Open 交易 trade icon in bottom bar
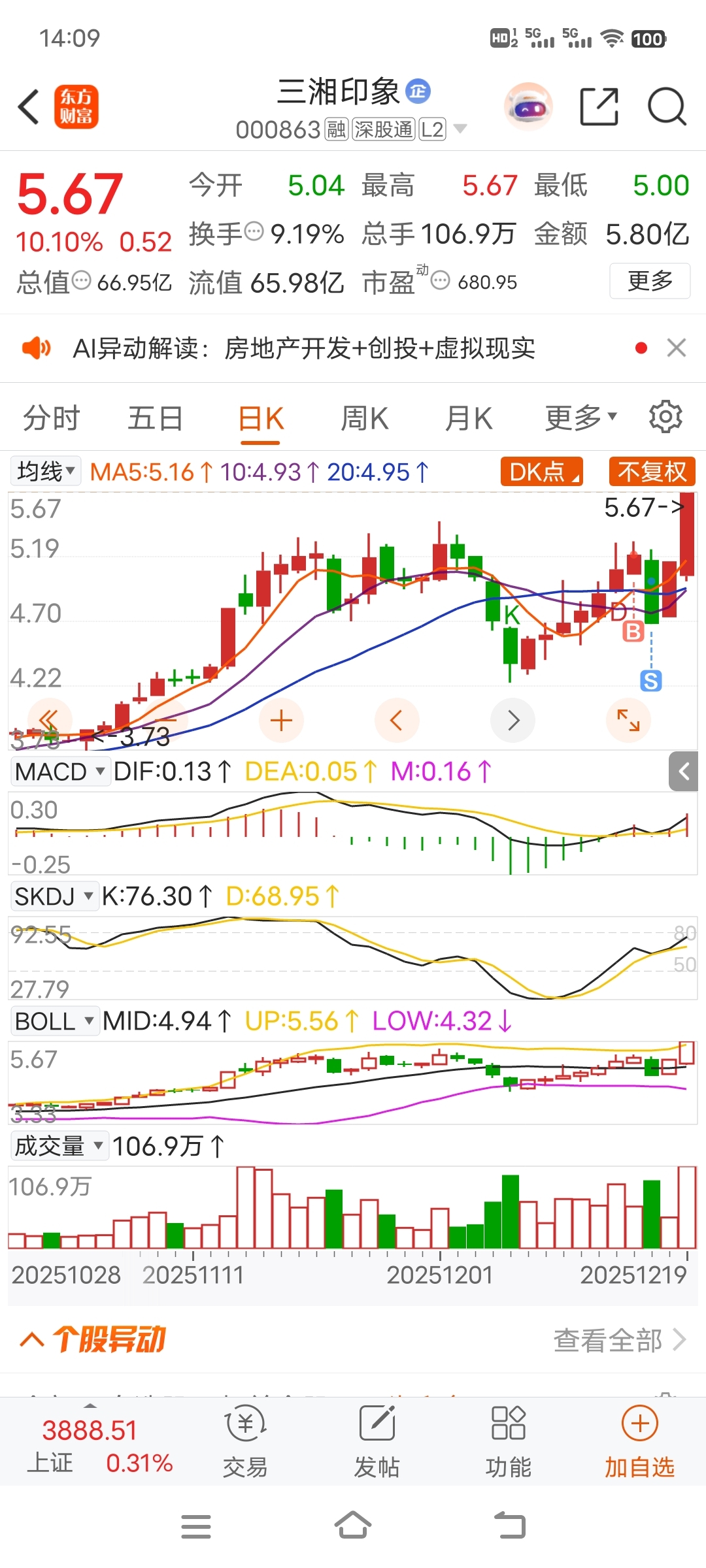Image resolution: width=706 pixels, height=1568 pixels. (x=246, y=1442)
